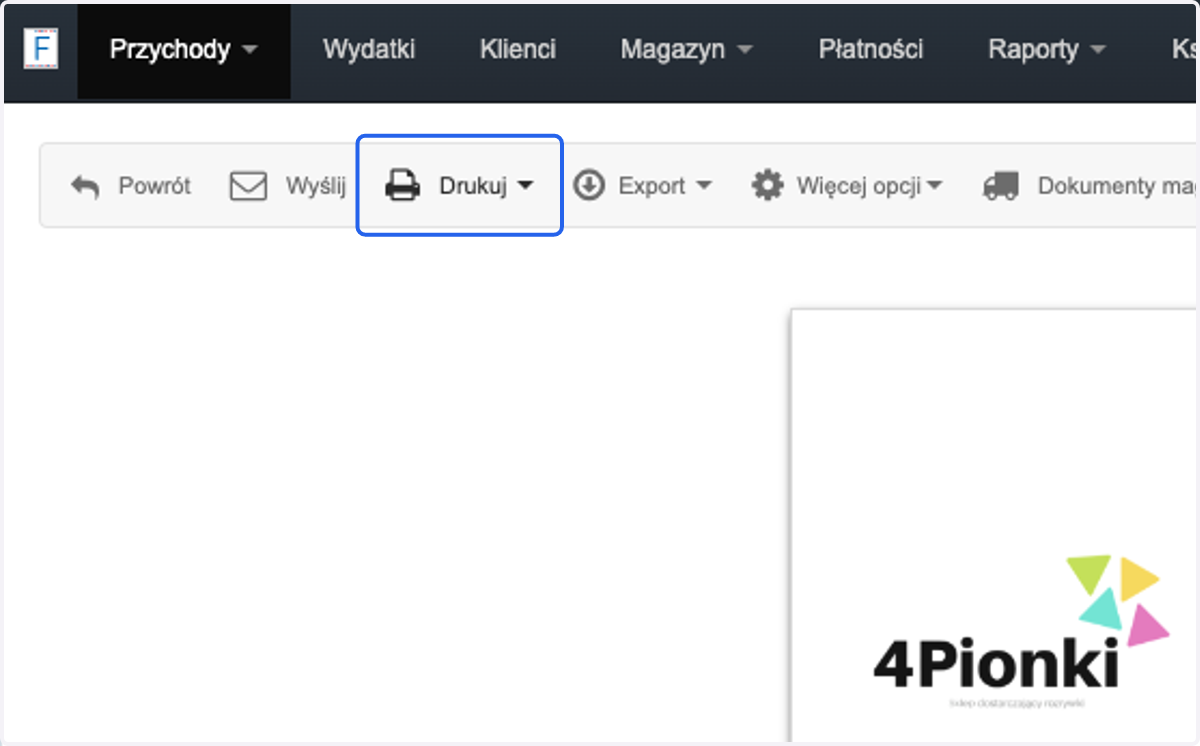Expand the Magazyn menu
The width and height of the screenshot is (1200, 746).
pyautogui.click(x=686, y=50)
